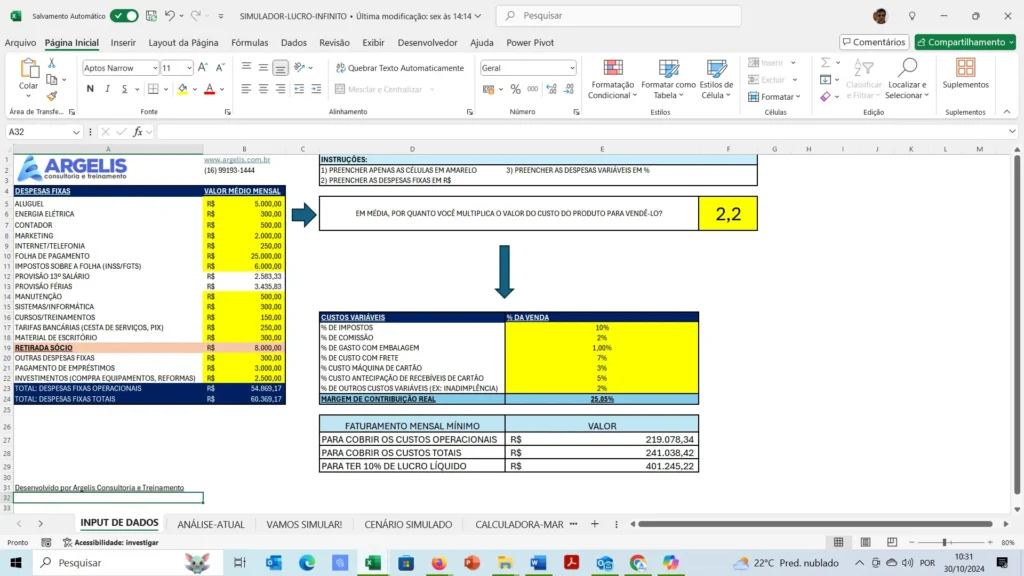The image size is (1024, 576).
Task: Apply the red font color A
Action: (x=210, y=89)
